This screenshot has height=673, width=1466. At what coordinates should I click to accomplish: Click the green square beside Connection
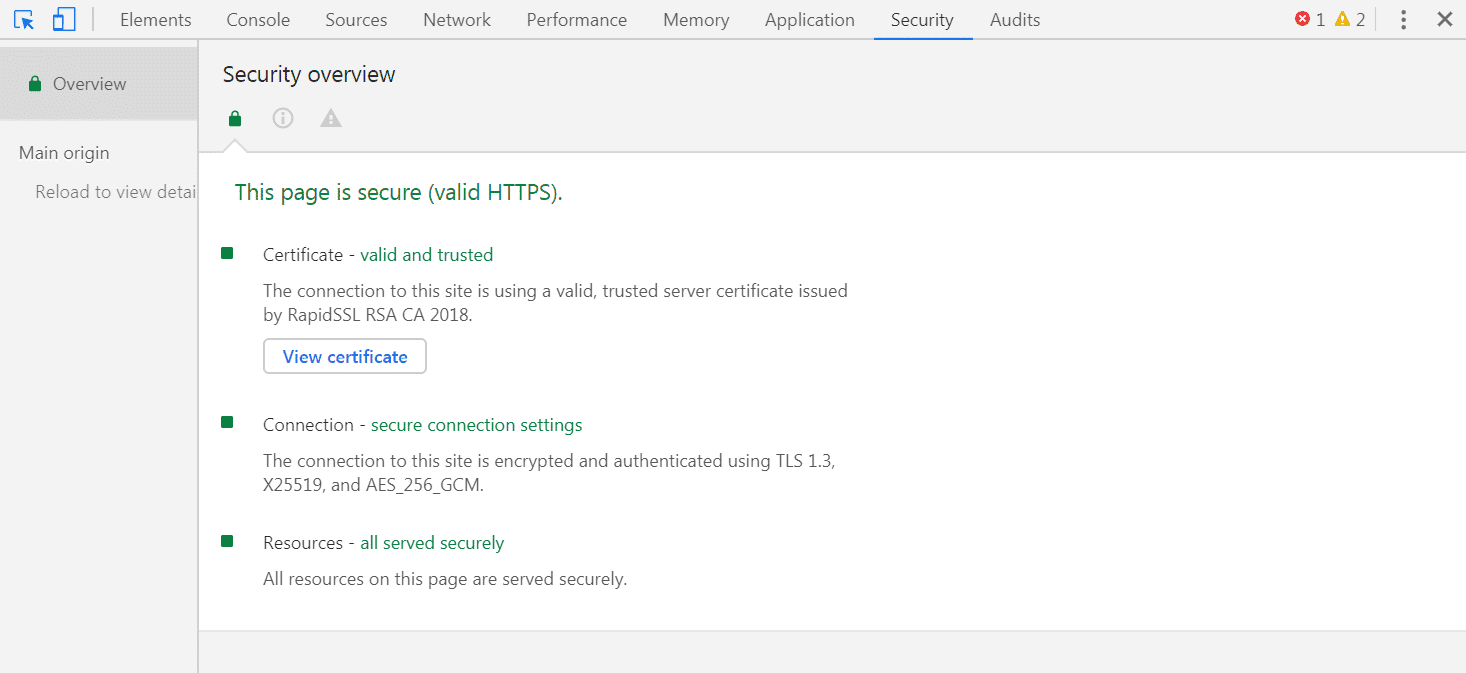[x=227, y=422]
